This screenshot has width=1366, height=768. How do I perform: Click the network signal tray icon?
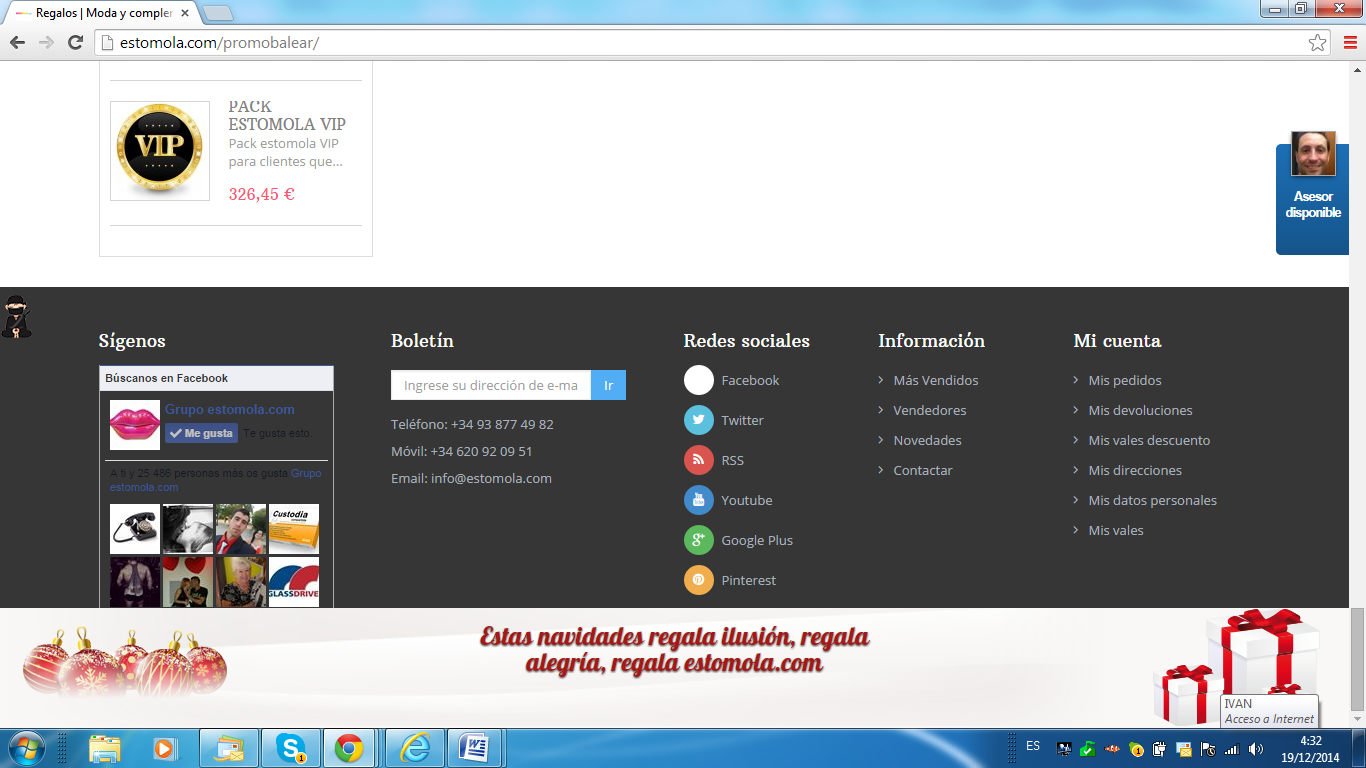pos(1232,749)
